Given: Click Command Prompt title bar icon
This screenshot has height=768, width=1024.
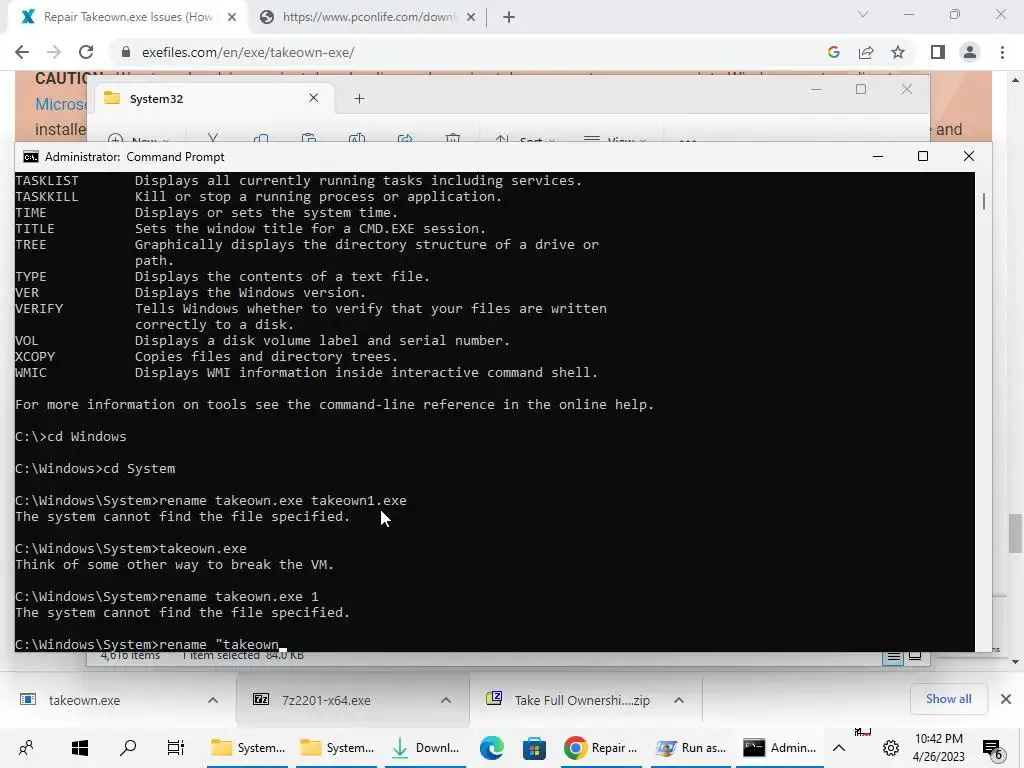Looking at the screenshot, I should click(x=30, y=157).
